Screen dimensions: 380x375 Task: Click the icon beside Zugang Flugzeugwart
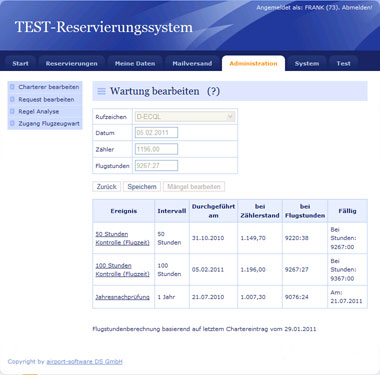click(x=12, y=123)
